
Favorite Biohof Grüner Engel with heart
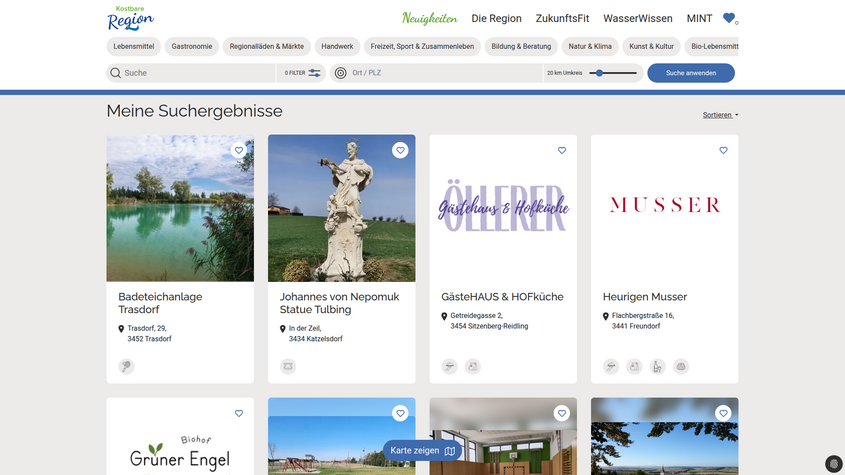tap(239, 414)
